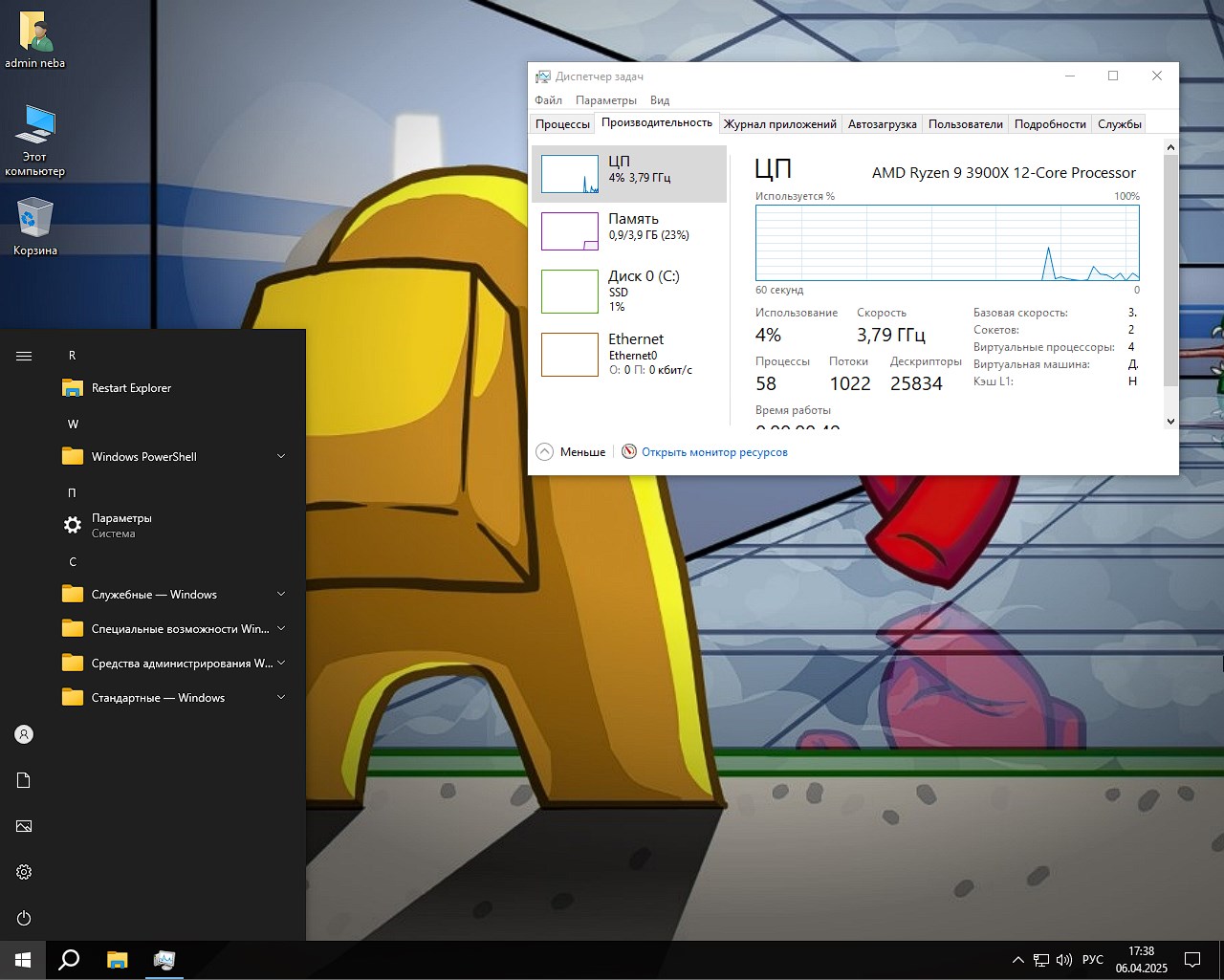
Task: Switch to the Автозагрузка tab
Action: coord(883,124)
